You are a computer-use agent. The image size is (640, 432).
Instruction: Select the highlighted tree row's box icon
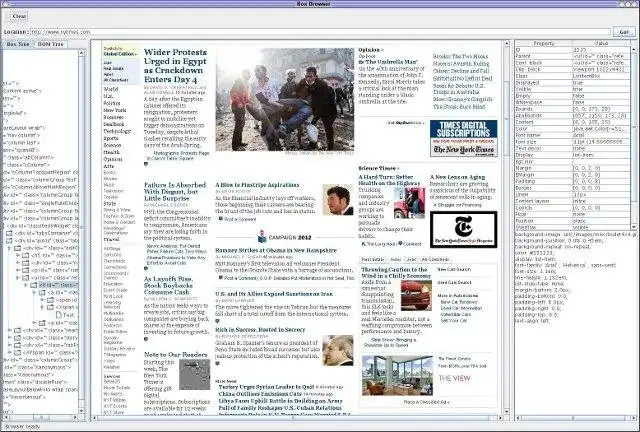pyautogui.click(x=34, y=285)
